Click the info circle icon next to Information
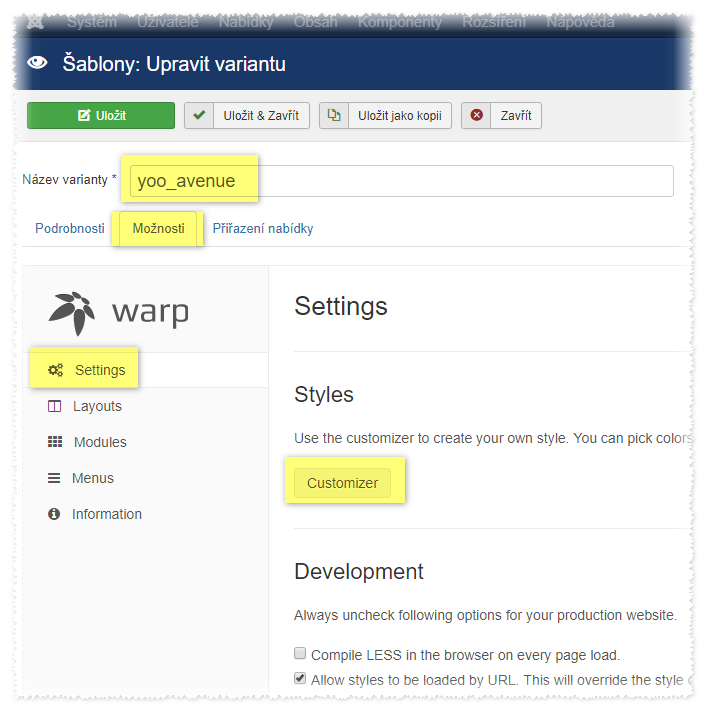 [54, 514]
